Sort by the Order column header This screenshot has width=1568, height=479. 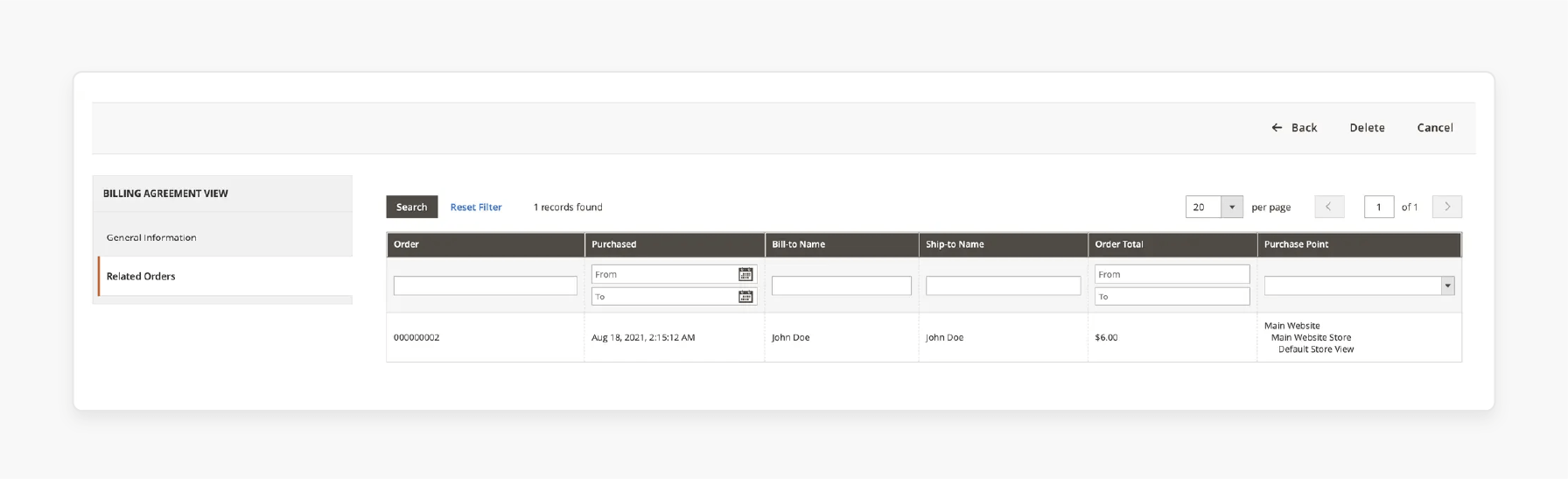click(x=486, y=244)
